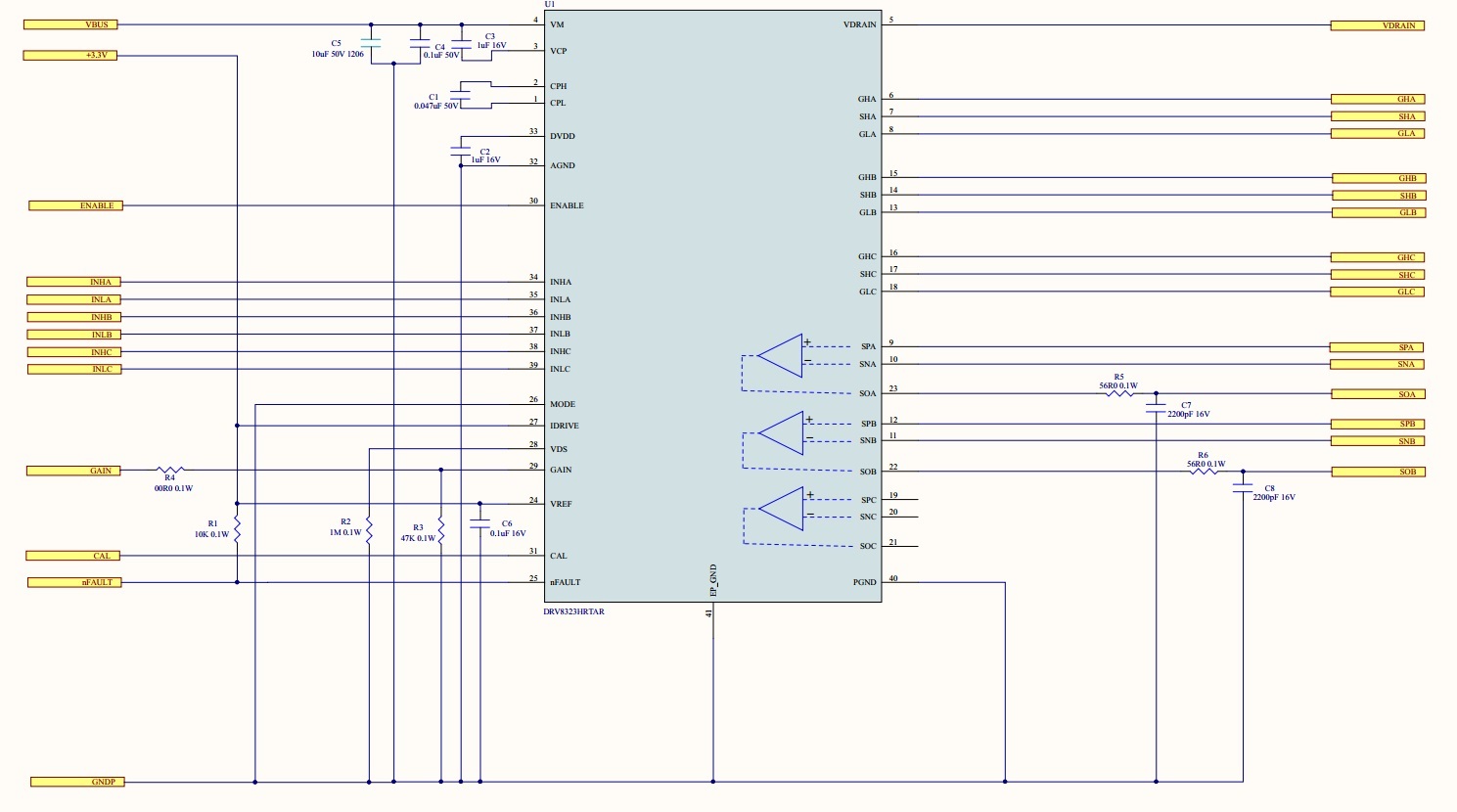Select the ENABLE port on the left

tap(76, 205)
